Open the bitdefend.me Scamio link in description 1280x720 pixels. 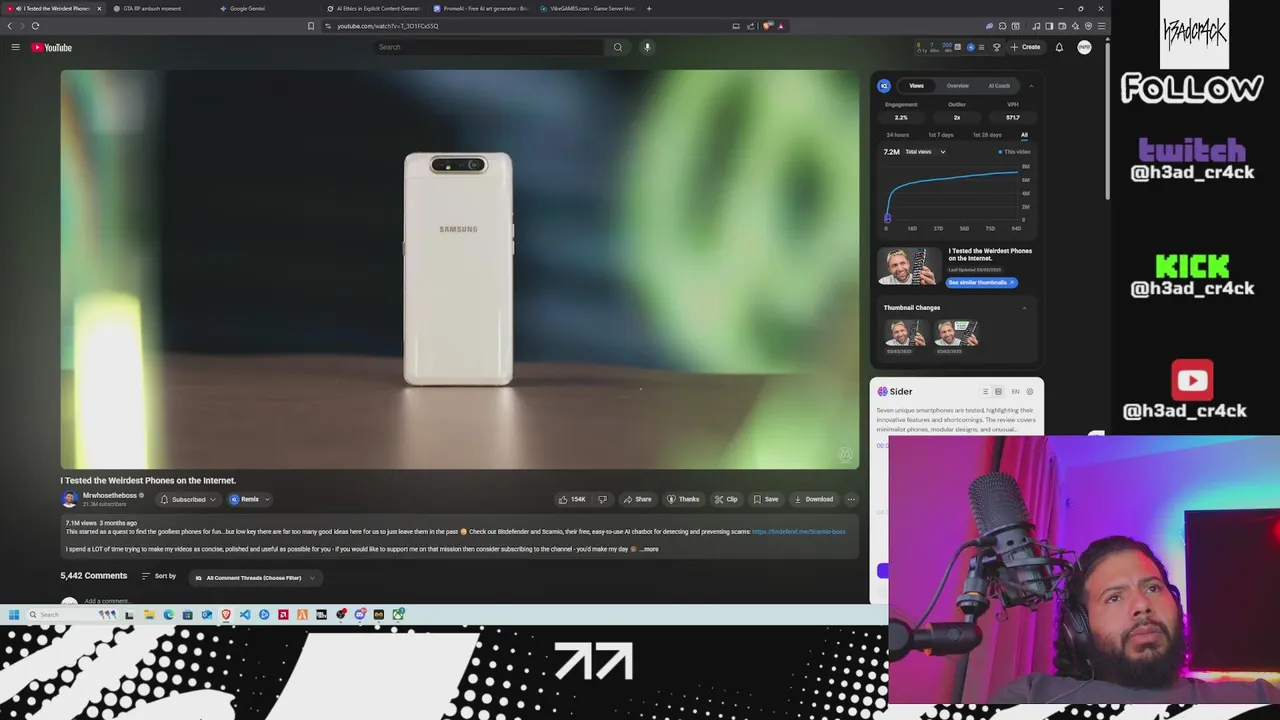tap(798, 532)
